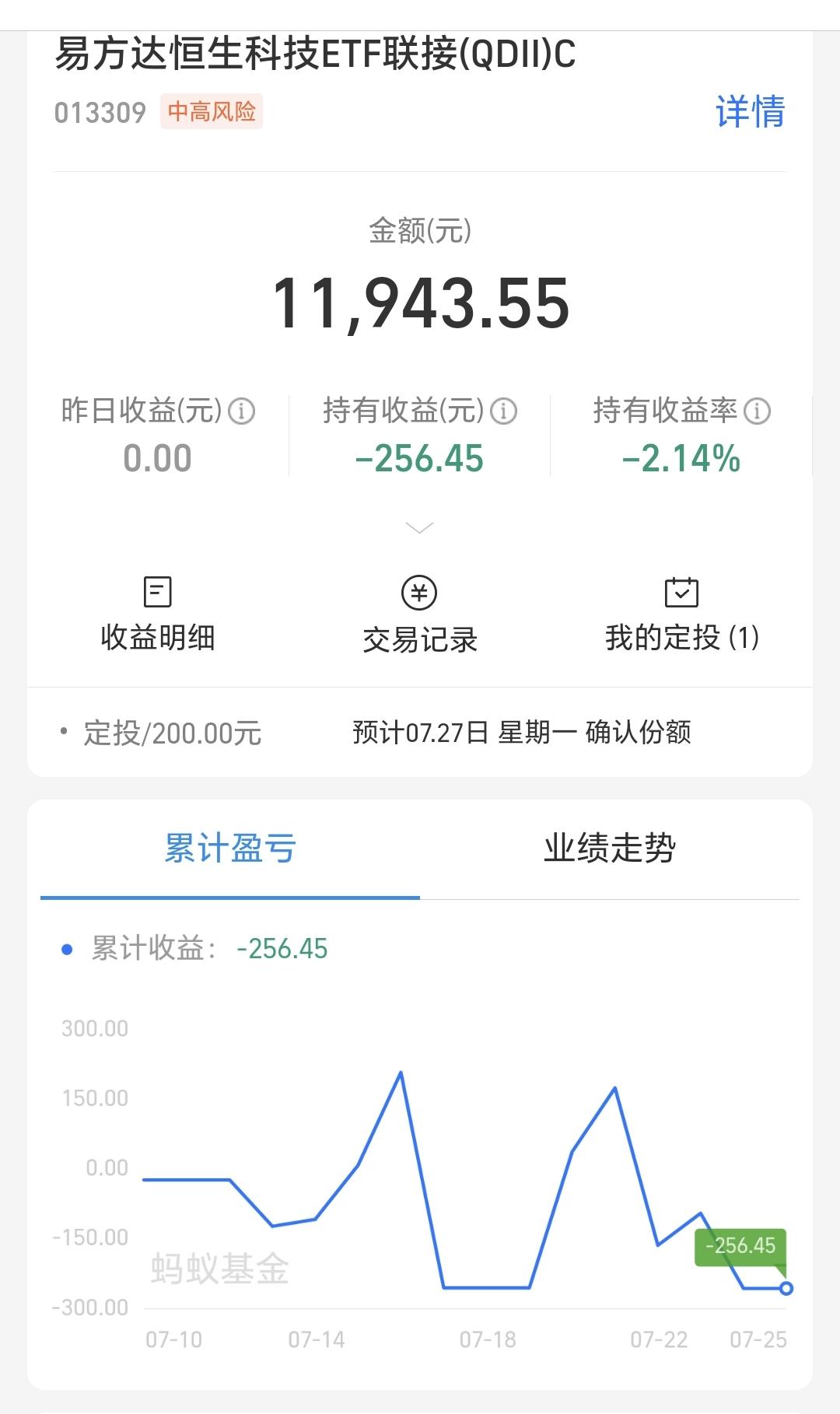Select the 定投/200.00元 pending row
The width and height of the screenshot is (840, 1414).
(x=420, y=733)
